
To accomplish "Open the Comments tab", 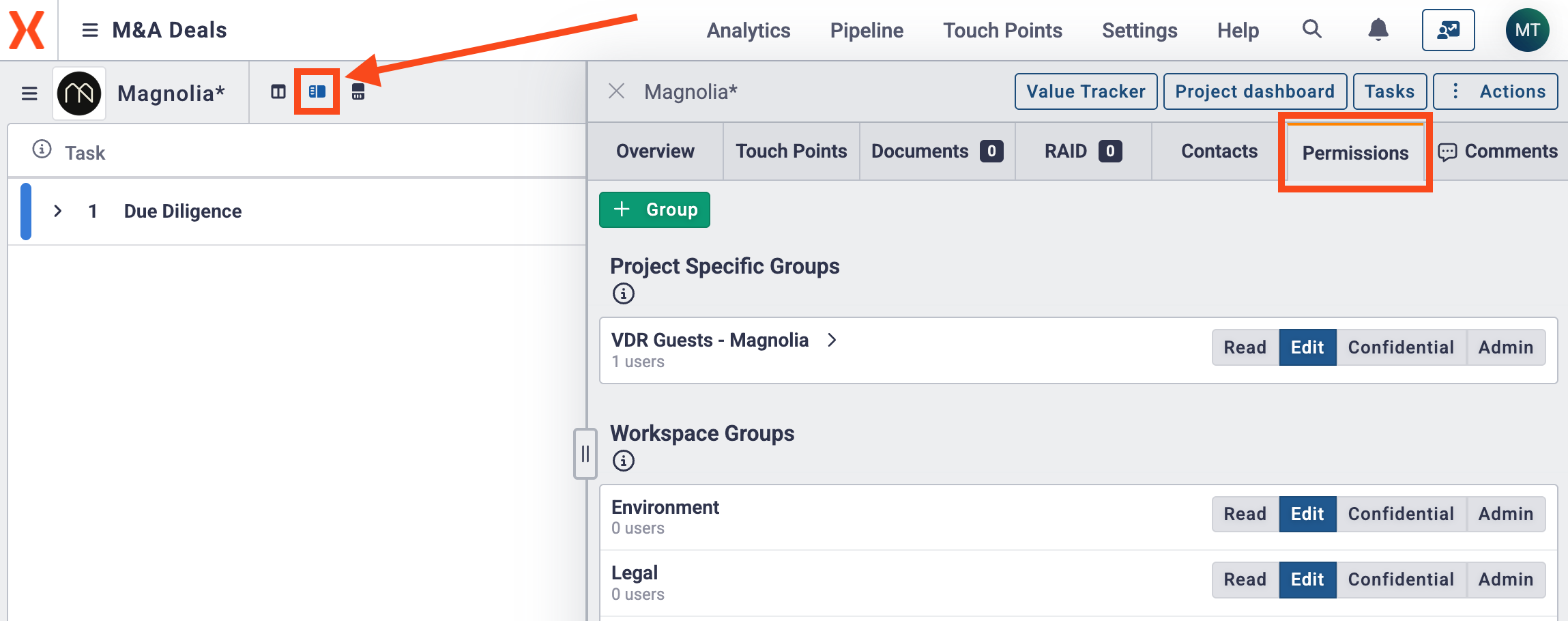I will 1498,151.
